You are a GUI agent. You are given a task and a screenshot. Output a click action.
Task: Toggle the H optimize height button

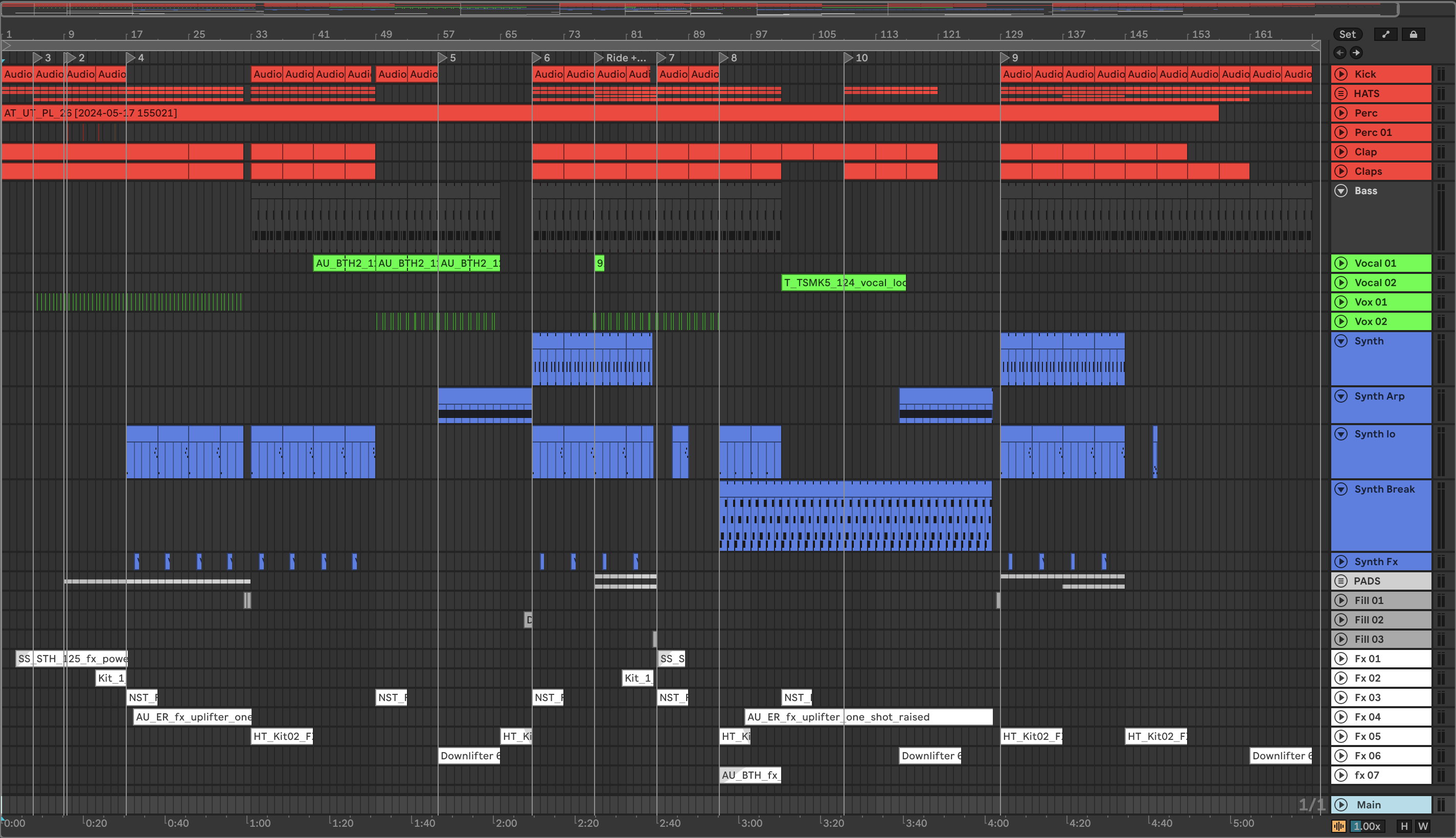(x=1404, y=826)
